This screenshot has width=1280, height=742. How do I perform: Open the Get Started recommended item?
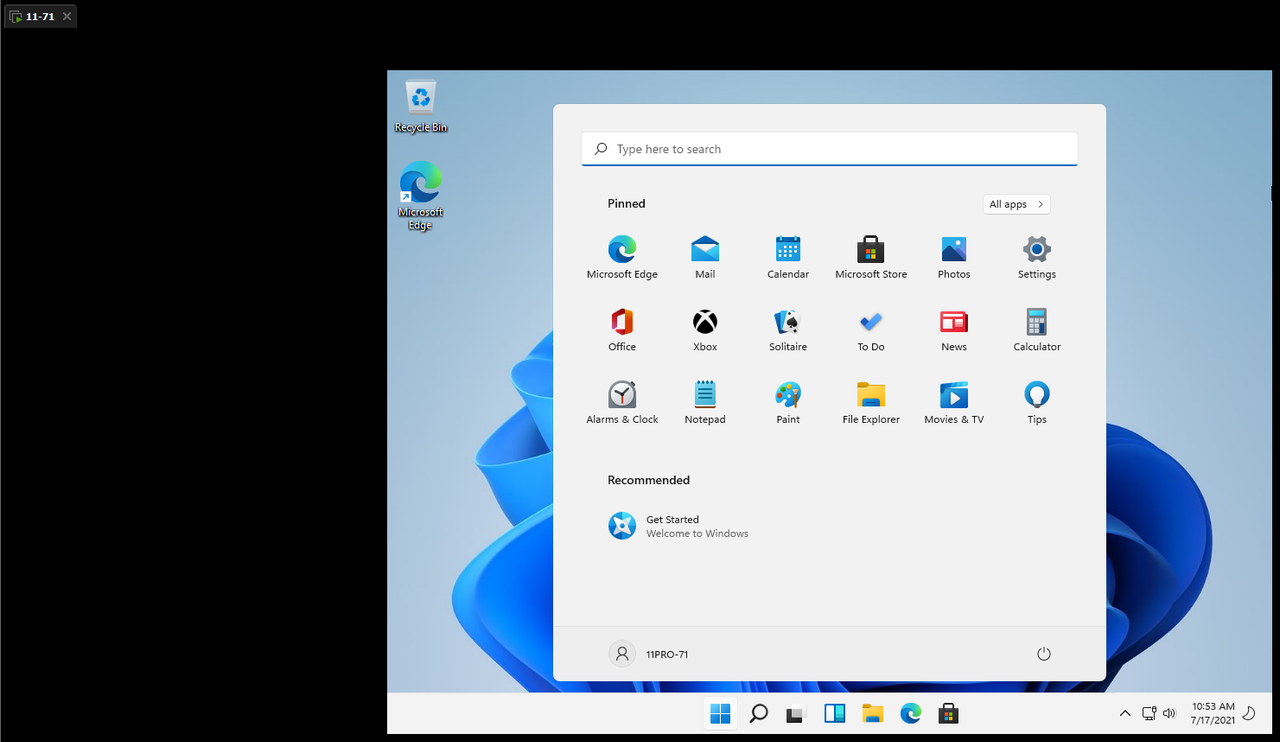(x=678, y=526)
